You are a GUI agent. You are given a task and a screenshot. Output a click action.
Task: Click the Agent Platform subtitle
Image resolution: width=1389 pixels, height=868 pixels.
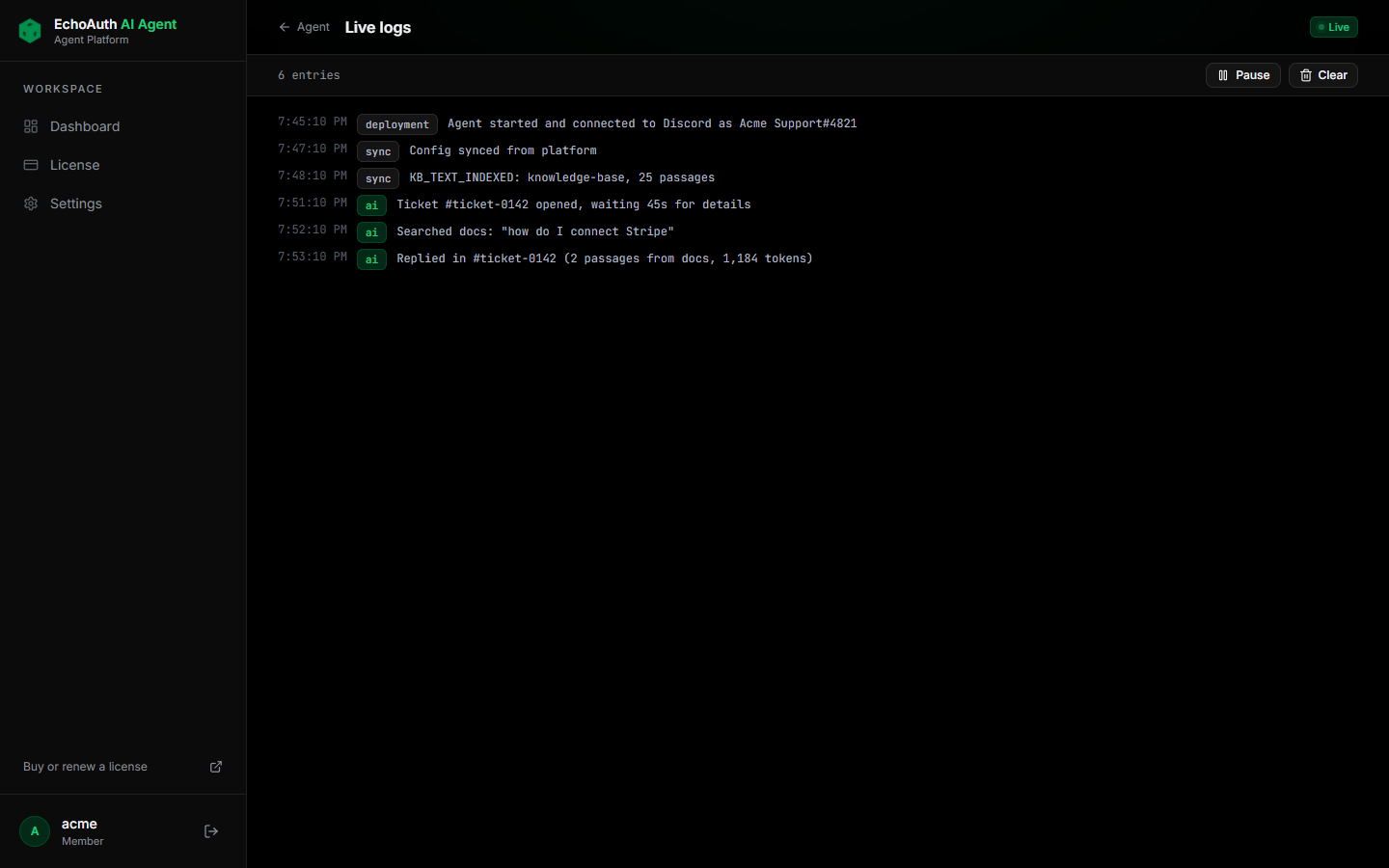pos(92,40)
